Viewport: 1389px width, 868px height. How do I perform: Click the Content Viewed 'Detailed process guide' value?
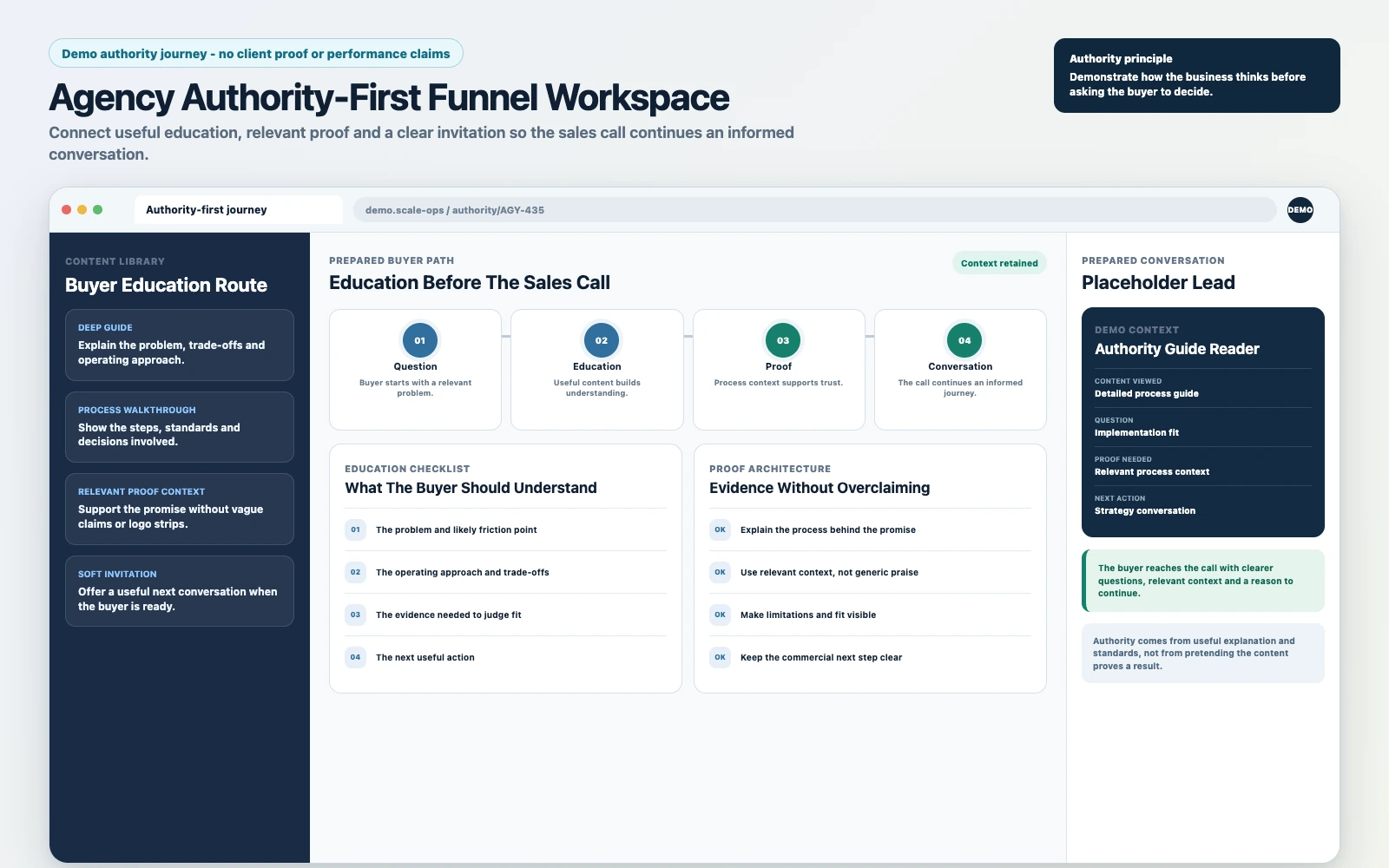(1146, 393)
